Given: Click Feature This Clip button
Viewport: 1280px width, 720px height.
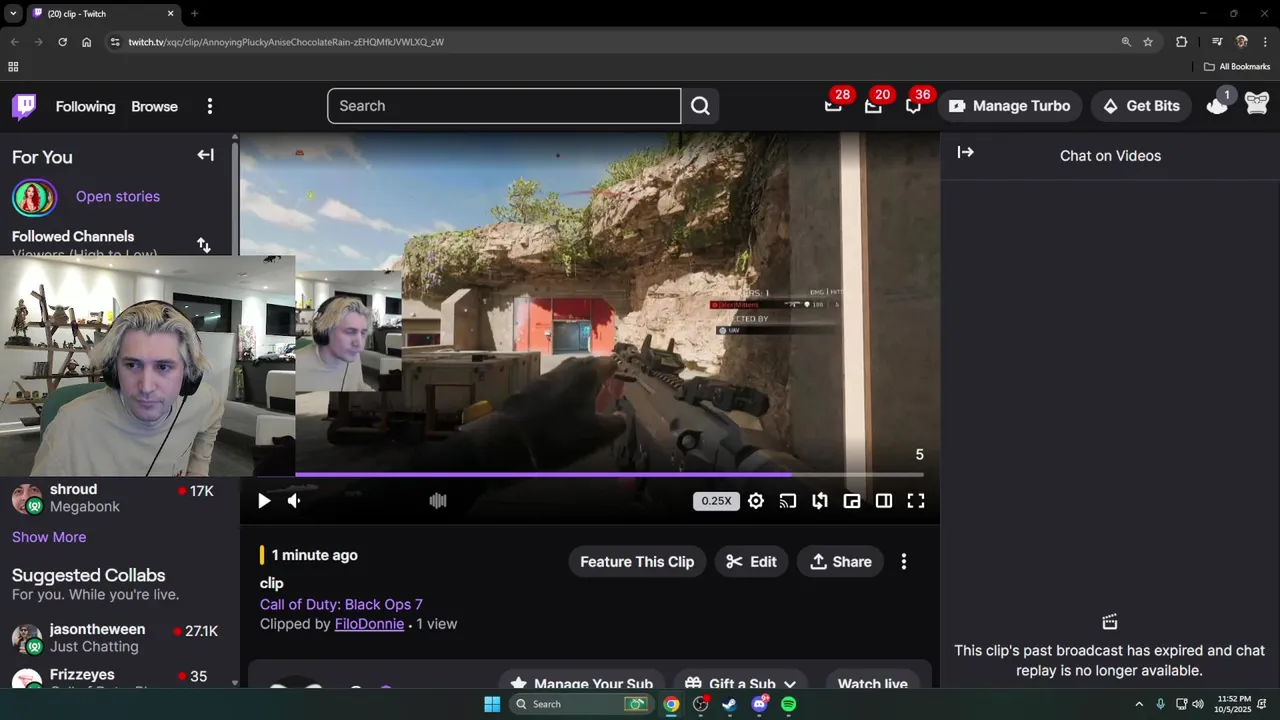Looking at the screenshot, I should (637, 562).
